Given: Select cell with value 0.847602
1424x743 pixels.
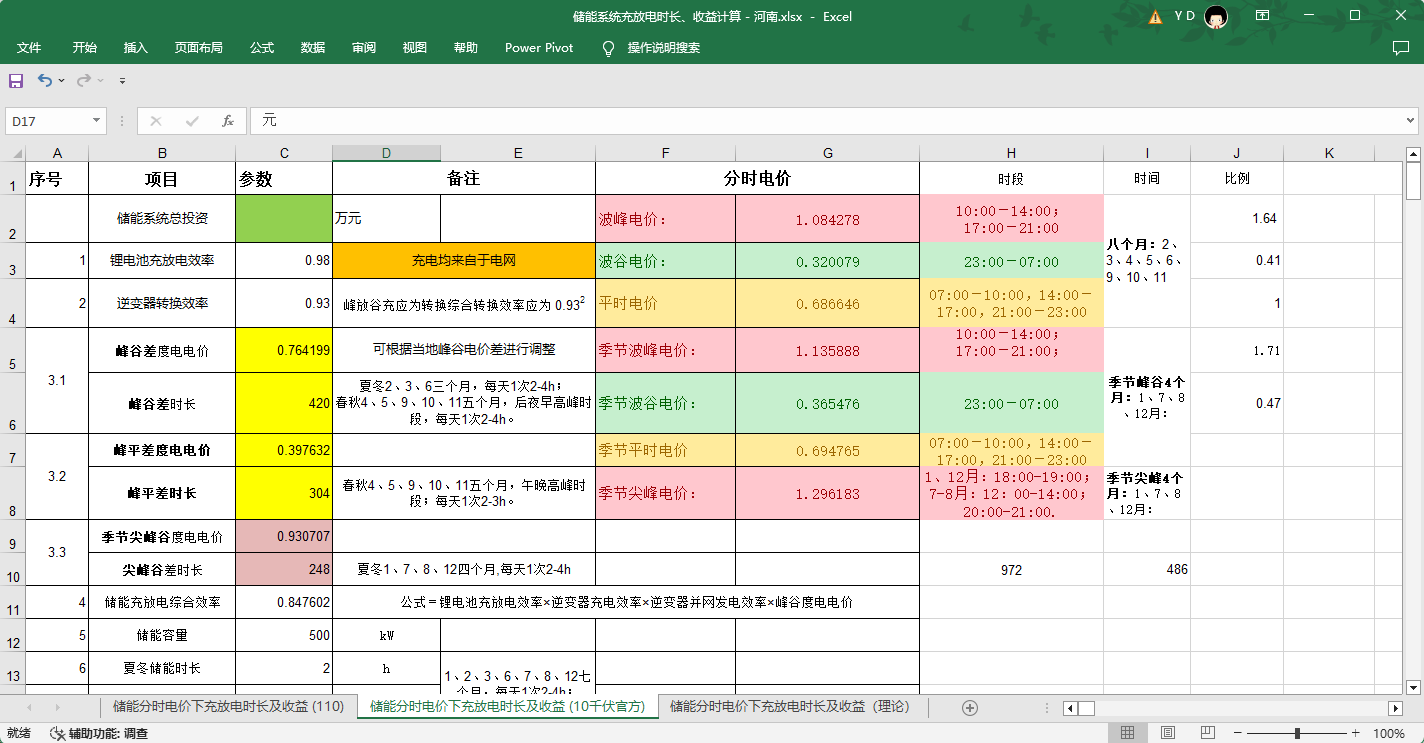Looking at the screenshot, I should click(284, 602).
